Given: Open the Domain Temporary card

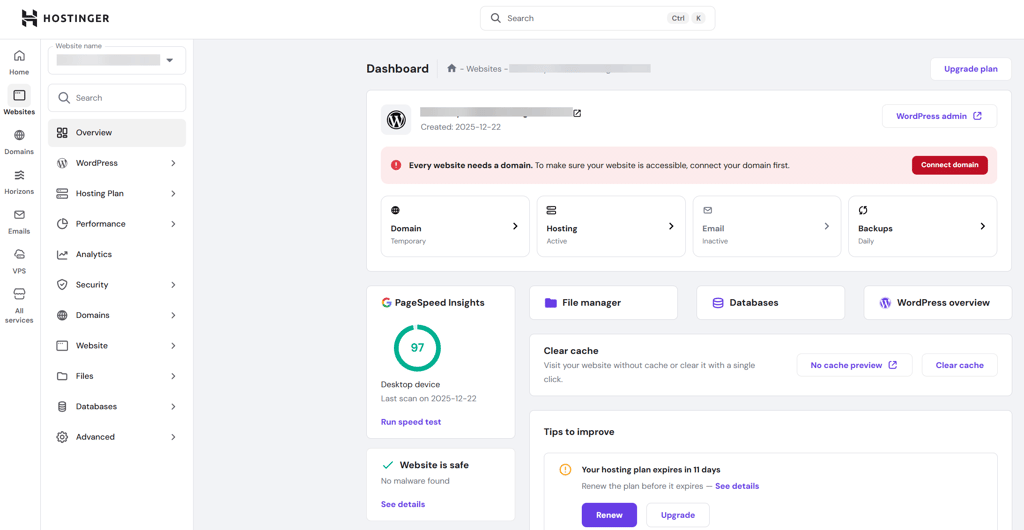Looking at the screenshot, I should tap(455, 226).
